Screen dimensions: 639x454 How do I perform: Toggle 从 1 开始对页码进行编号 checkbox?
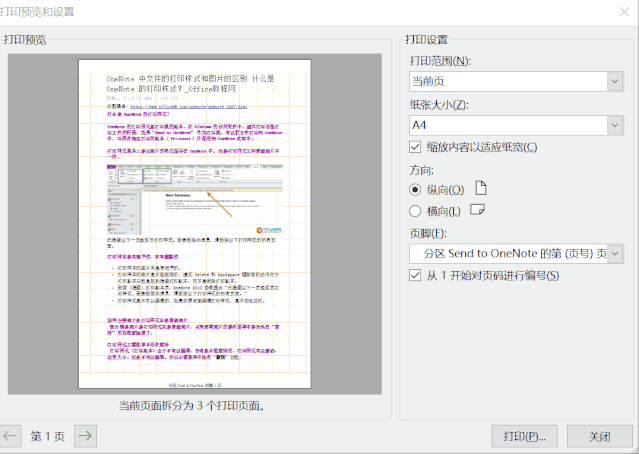(415, 275)
